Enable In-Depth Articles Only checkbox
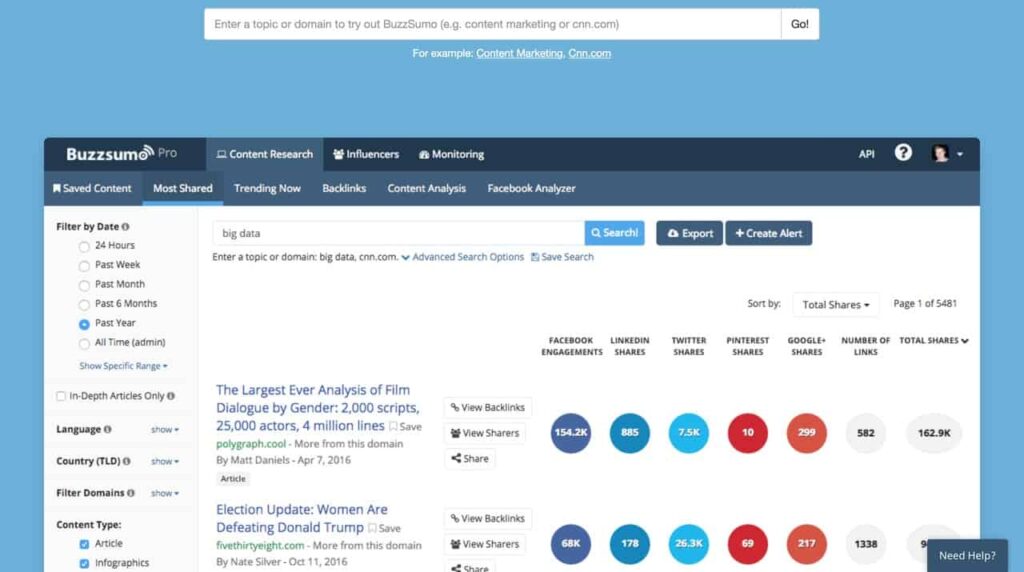The width and height of the screenshot is (1024, 572). tap(62, 396)
